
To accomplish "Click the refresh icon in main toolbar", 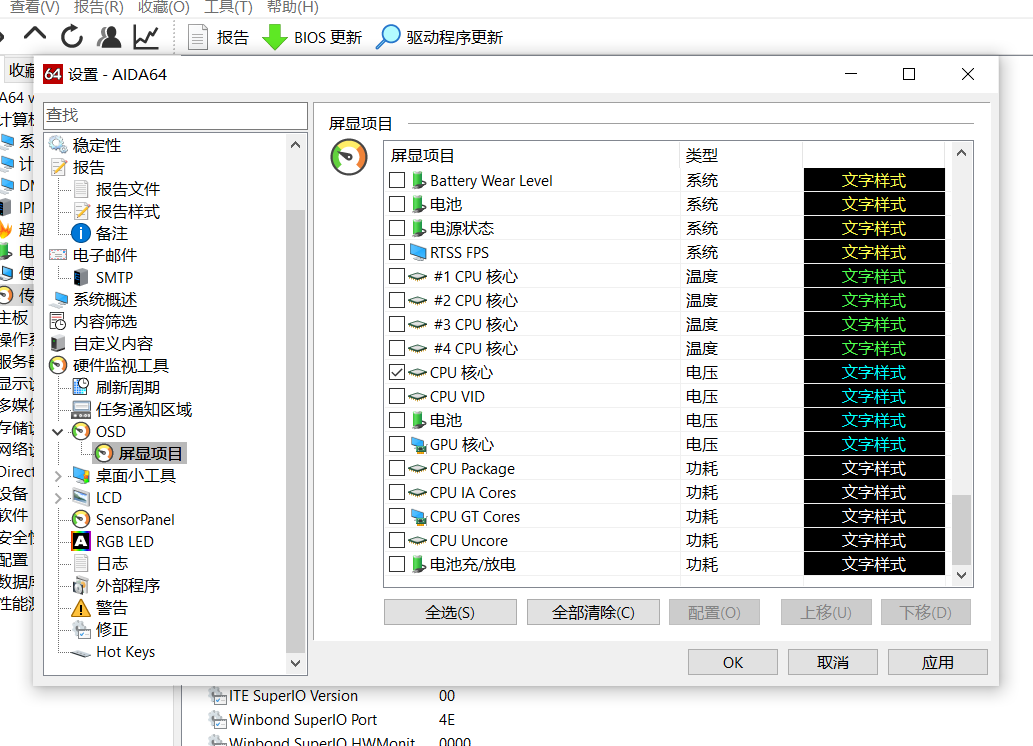I will pos(72,36).
